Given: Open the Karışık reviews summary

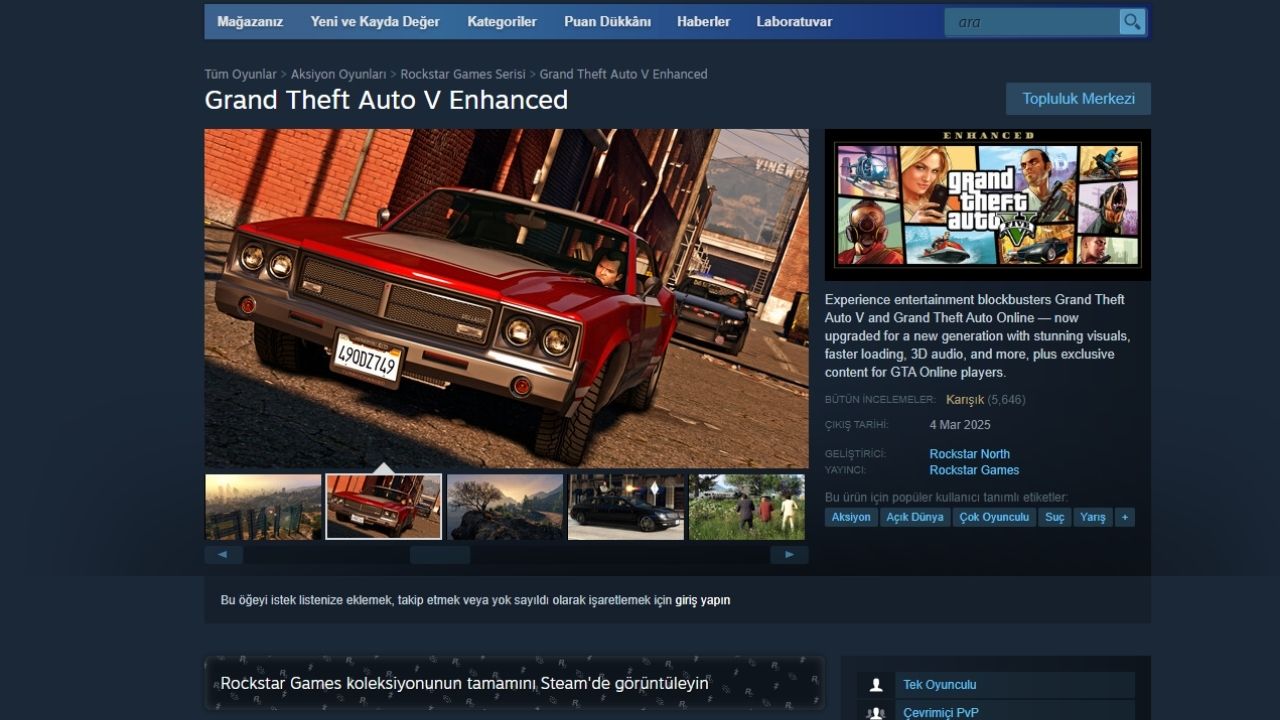Looking at the screenshot, I should point(965,399).
